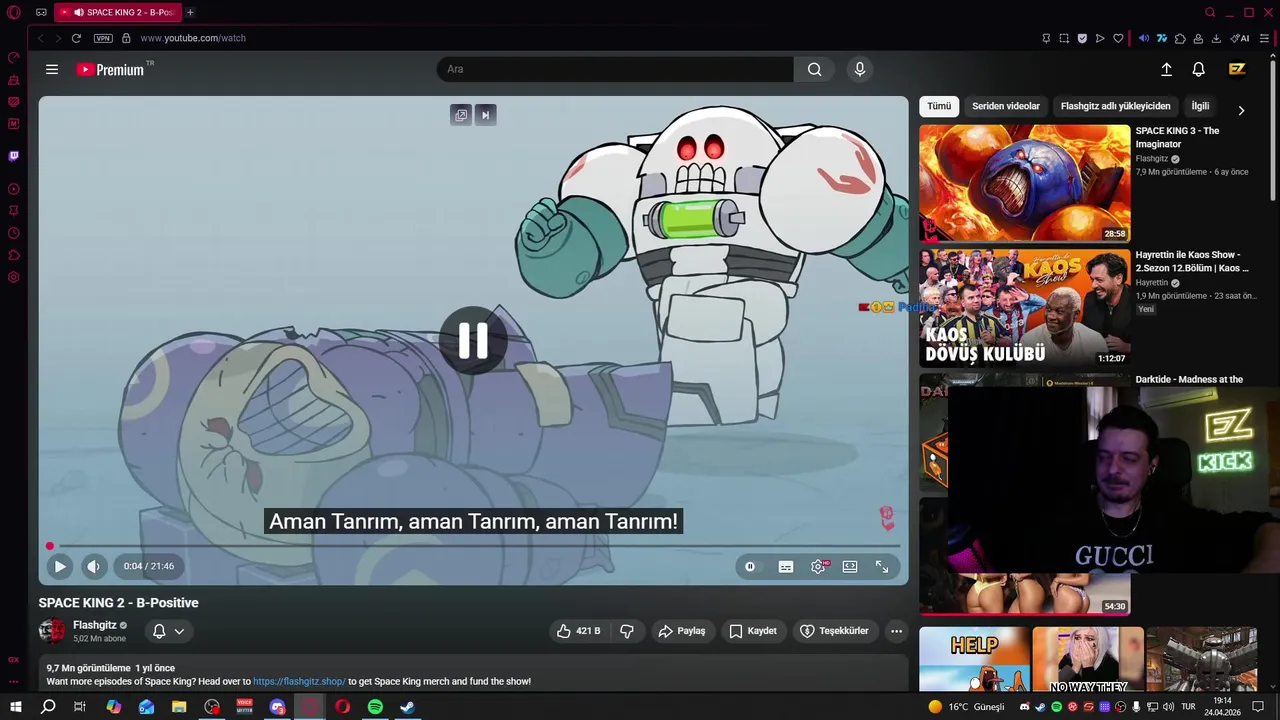Open File Explorer from taskbar

tap(179, 707)
